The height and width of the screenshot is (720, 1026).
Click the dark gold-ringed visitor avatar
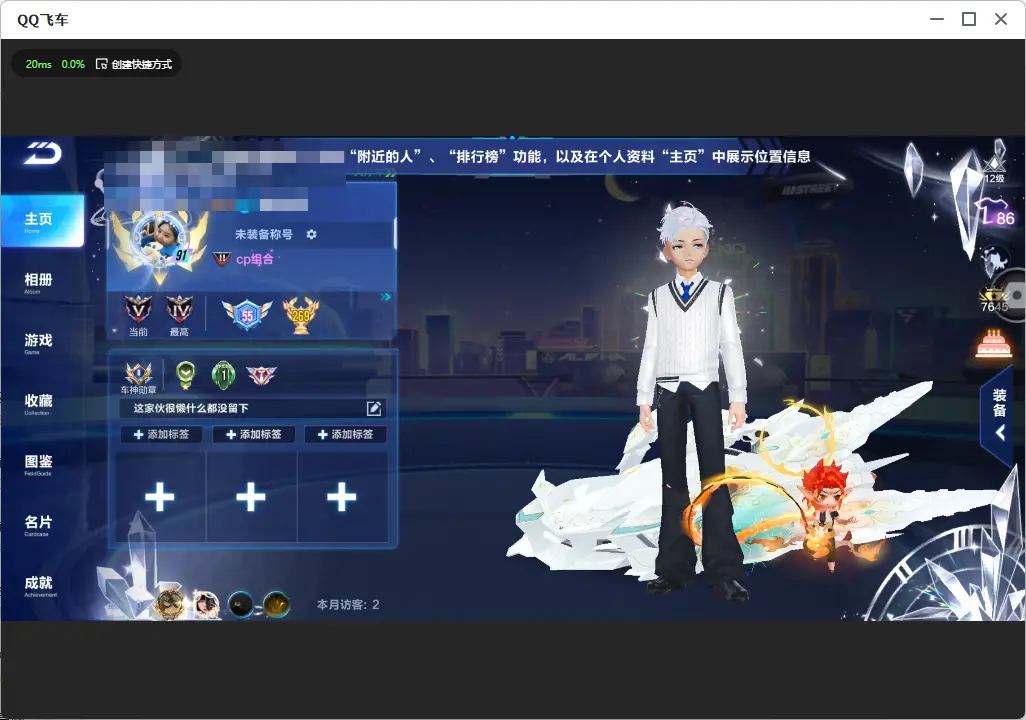point(276,605)
